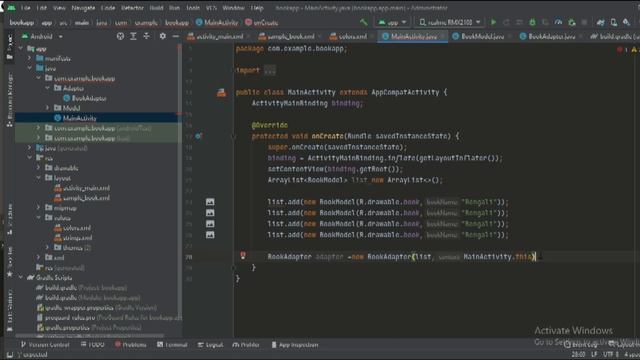640x360 pixels.
Task: Click the related XML file gutter icon at the class line
Action: click(x=221, y=93)
